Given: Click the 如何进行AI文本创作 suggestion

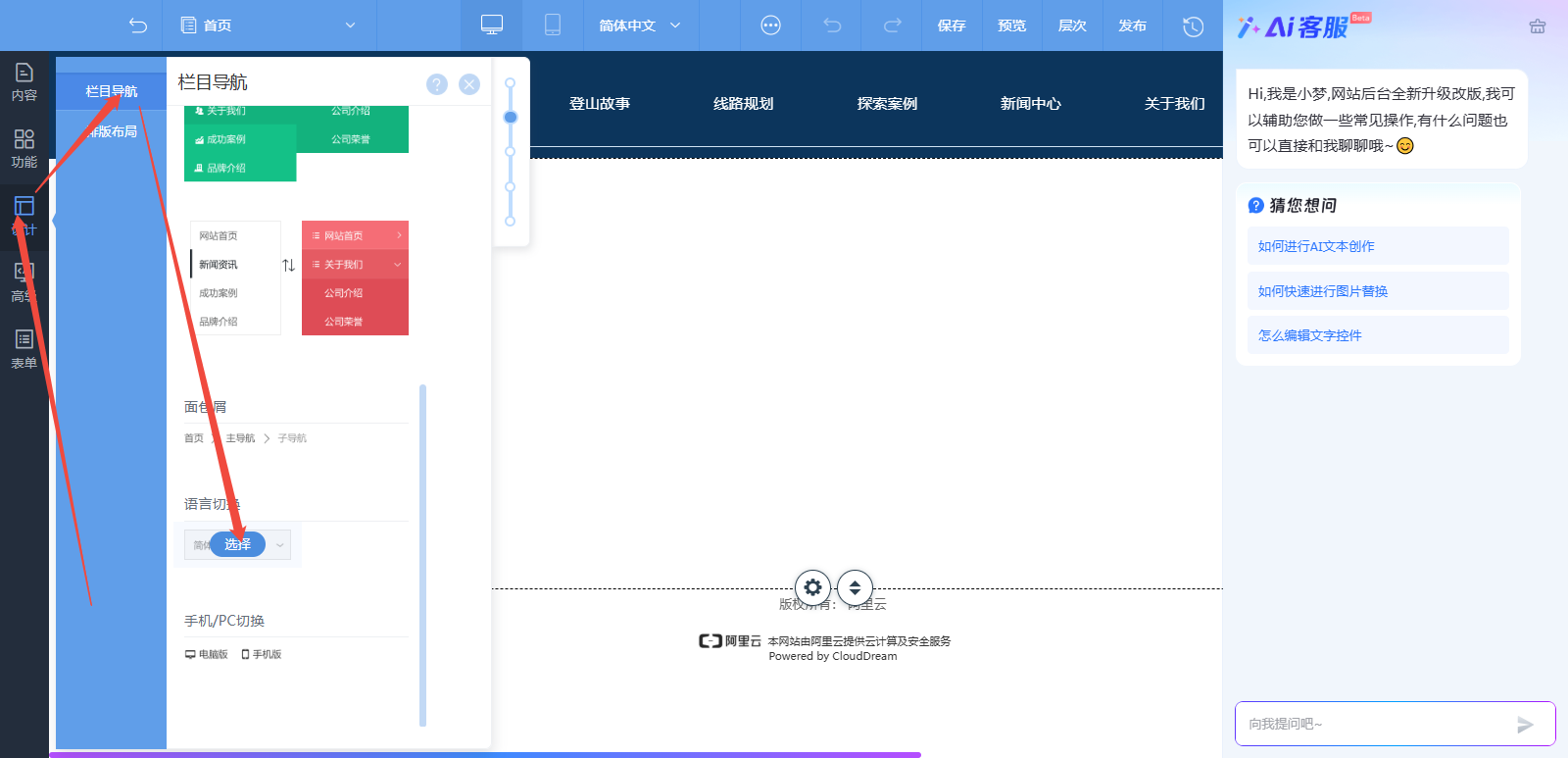Looking at the screenshot, I should pos(1378,246).
